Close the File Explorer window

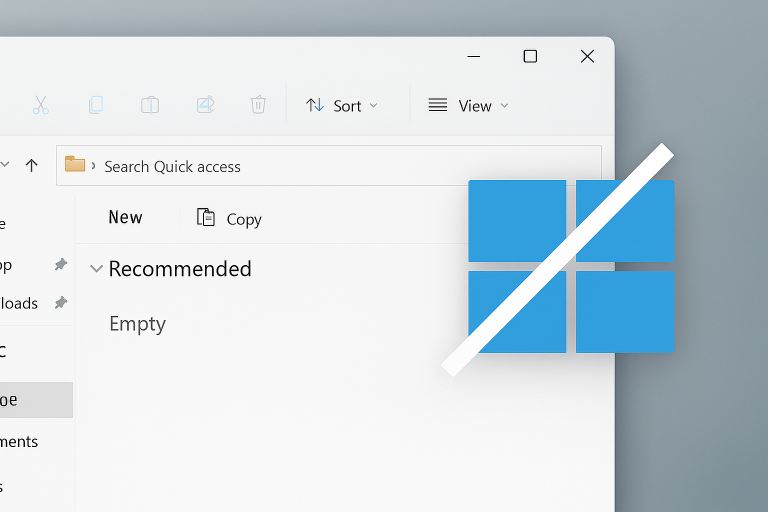click(x=587, y=56)
